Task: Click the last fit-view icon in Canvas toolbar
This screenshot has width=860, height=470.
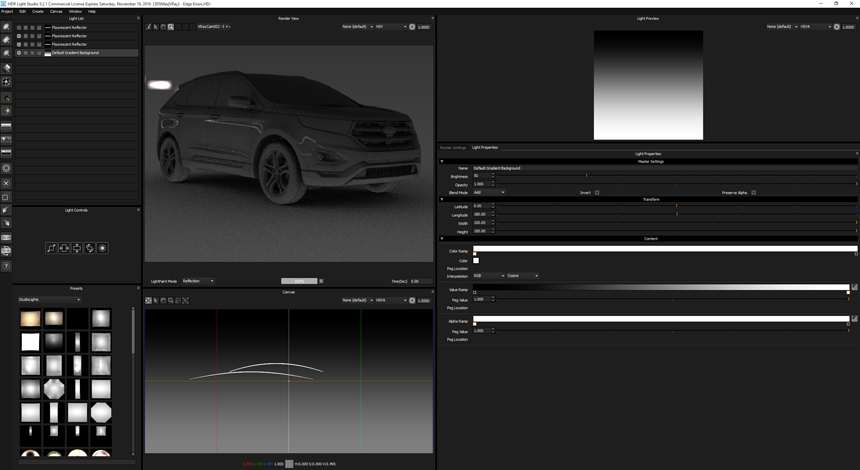Action: tap(185, 301)
